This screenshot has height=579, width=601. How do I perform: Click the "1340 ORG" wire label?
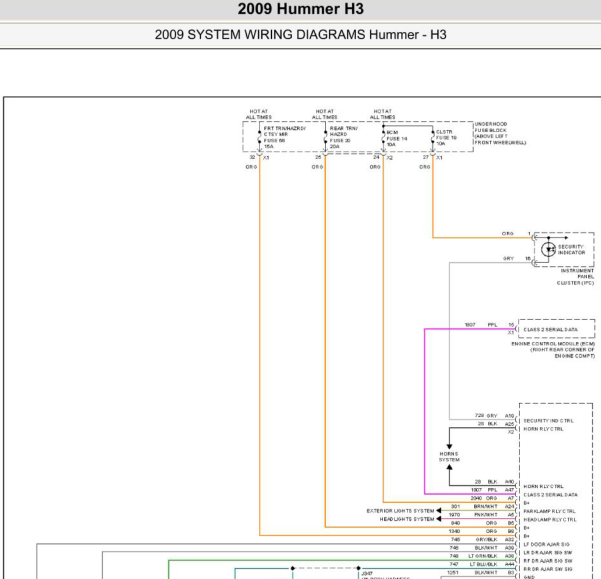[x=473, y=531]
